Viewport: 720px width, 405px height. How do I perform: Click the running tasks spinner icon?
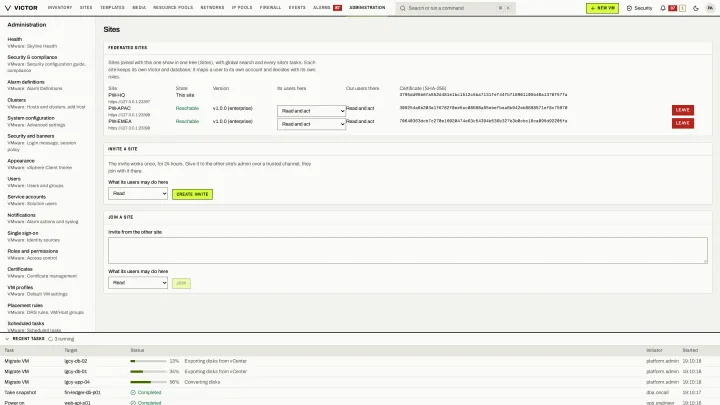[x=51, y=339]
